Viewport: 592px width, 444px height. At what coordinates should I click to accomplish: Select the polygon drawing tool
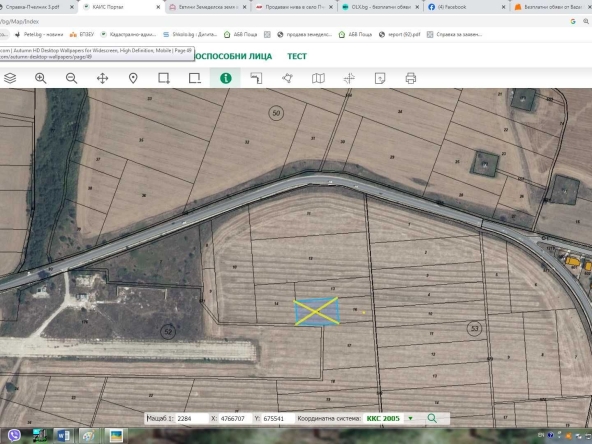287,78
